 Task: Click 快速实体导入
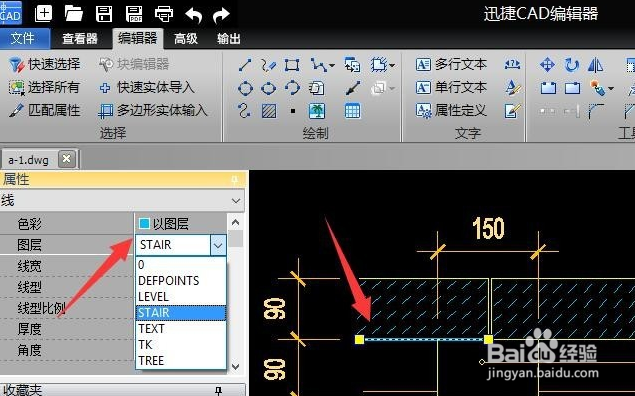(147, 87)
